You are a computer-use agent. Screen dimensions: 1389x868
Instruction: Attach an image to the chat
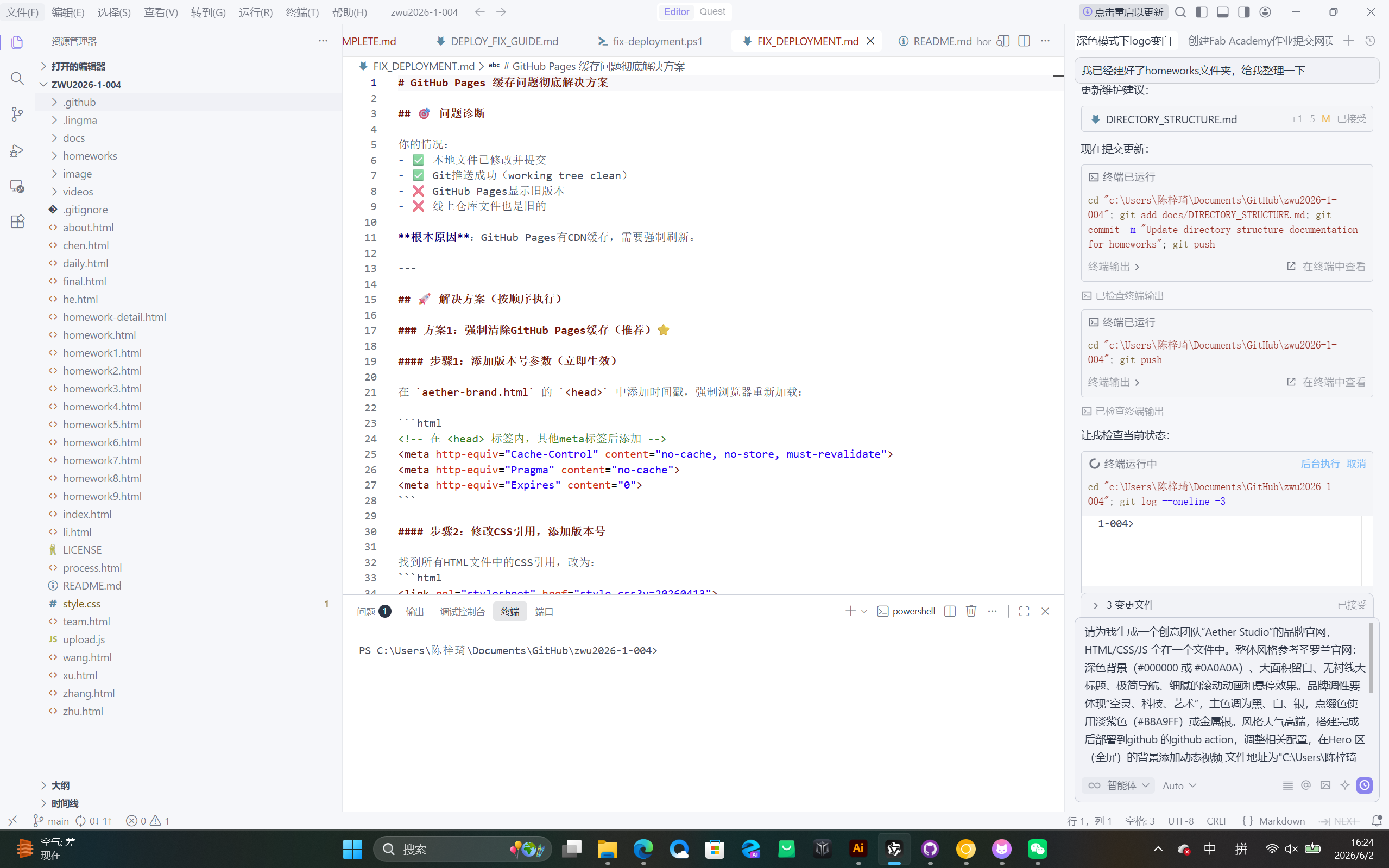[x=1325, y=785]
